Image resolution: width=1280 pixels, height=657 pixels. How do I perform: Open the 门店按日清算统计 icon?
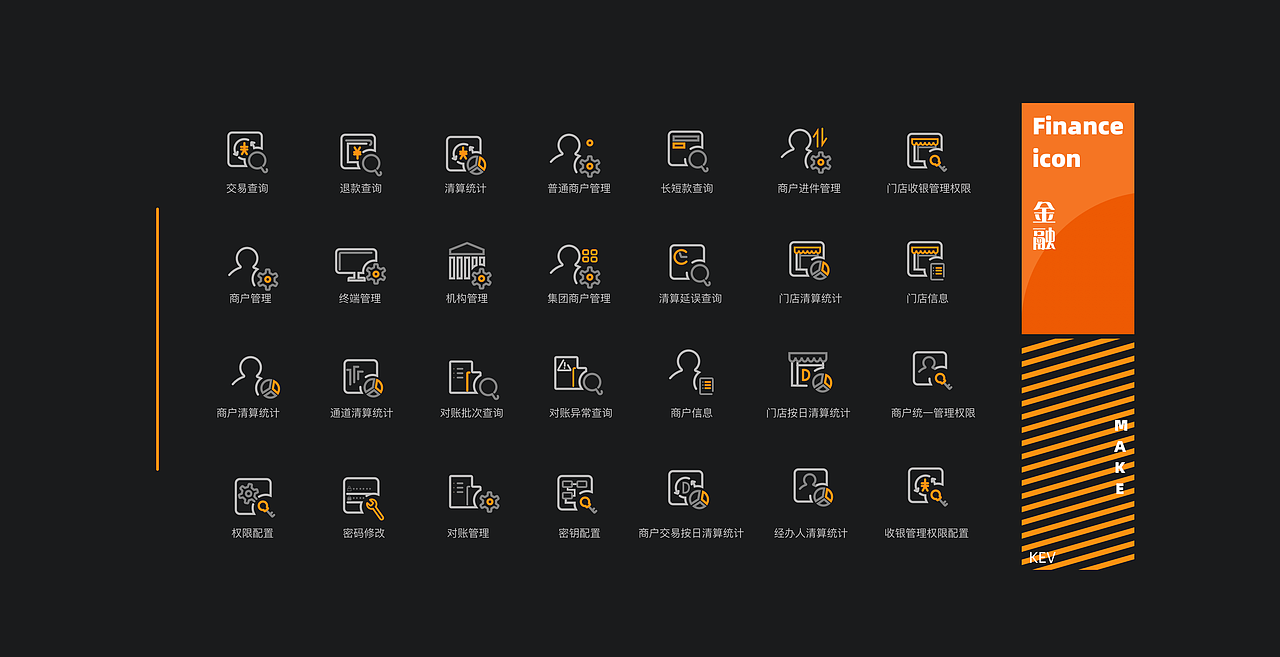tap(810, 371)
